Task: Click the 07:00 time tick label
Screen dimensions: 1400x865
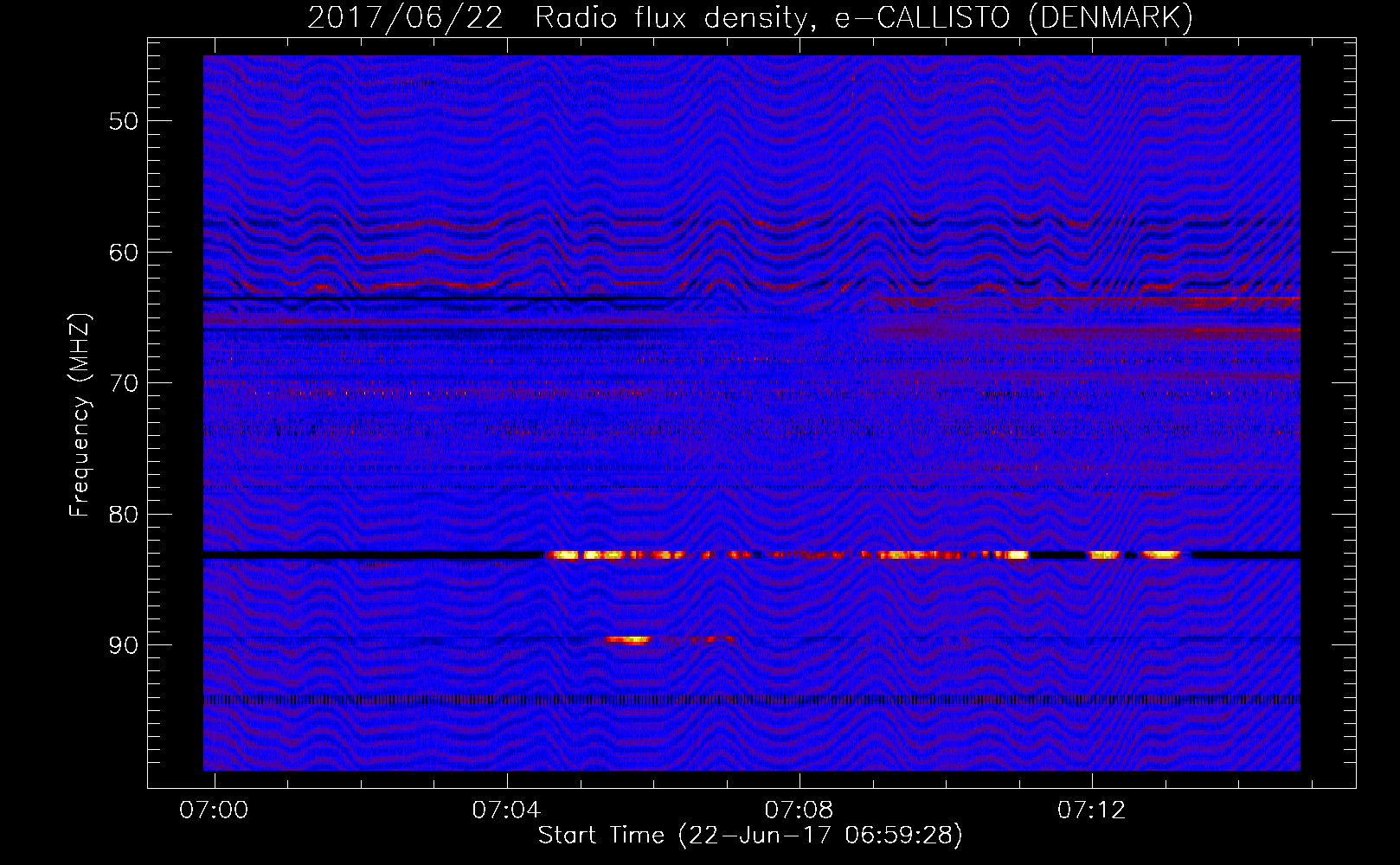Action: coord(214,810)
